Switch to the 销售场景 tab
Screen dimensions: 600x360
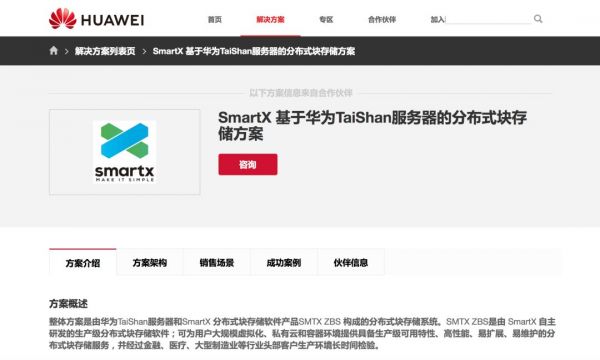tap(217, 263)
